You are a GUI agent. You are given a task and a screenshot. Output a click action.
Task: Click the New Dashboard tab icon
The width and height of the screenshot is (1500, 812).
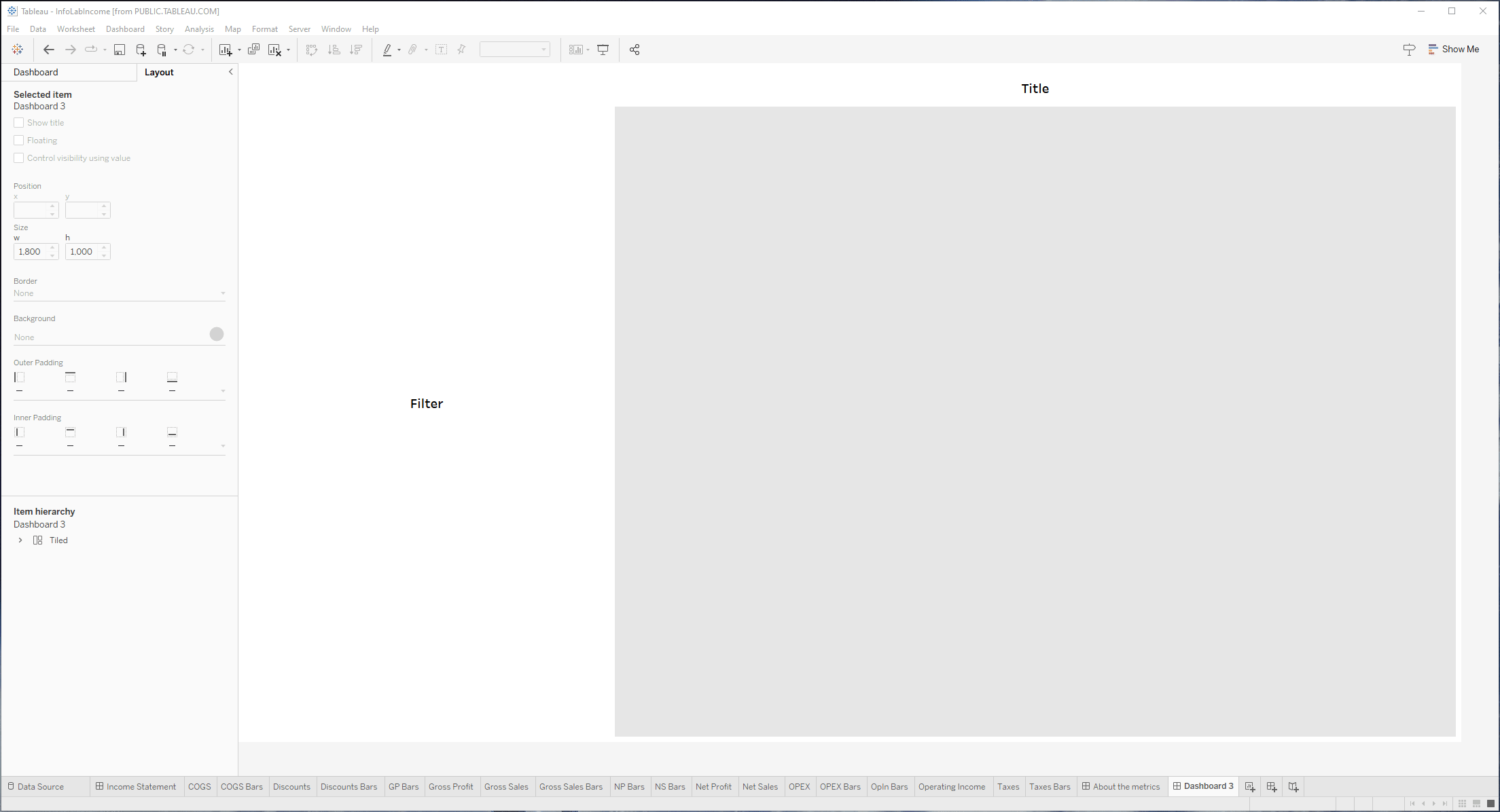(x=1271, y=786)
